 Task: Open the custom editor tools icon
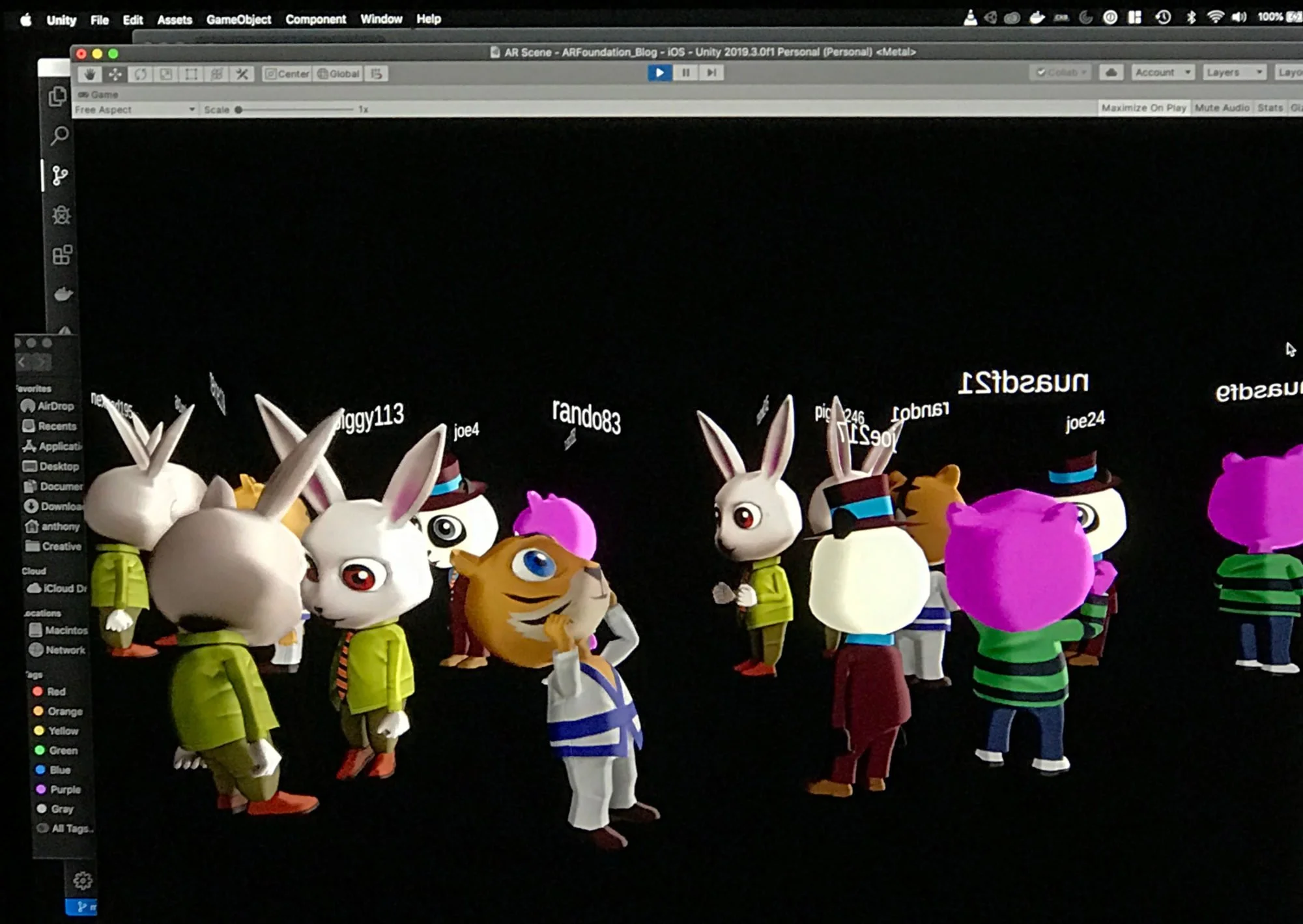[242, 74]
